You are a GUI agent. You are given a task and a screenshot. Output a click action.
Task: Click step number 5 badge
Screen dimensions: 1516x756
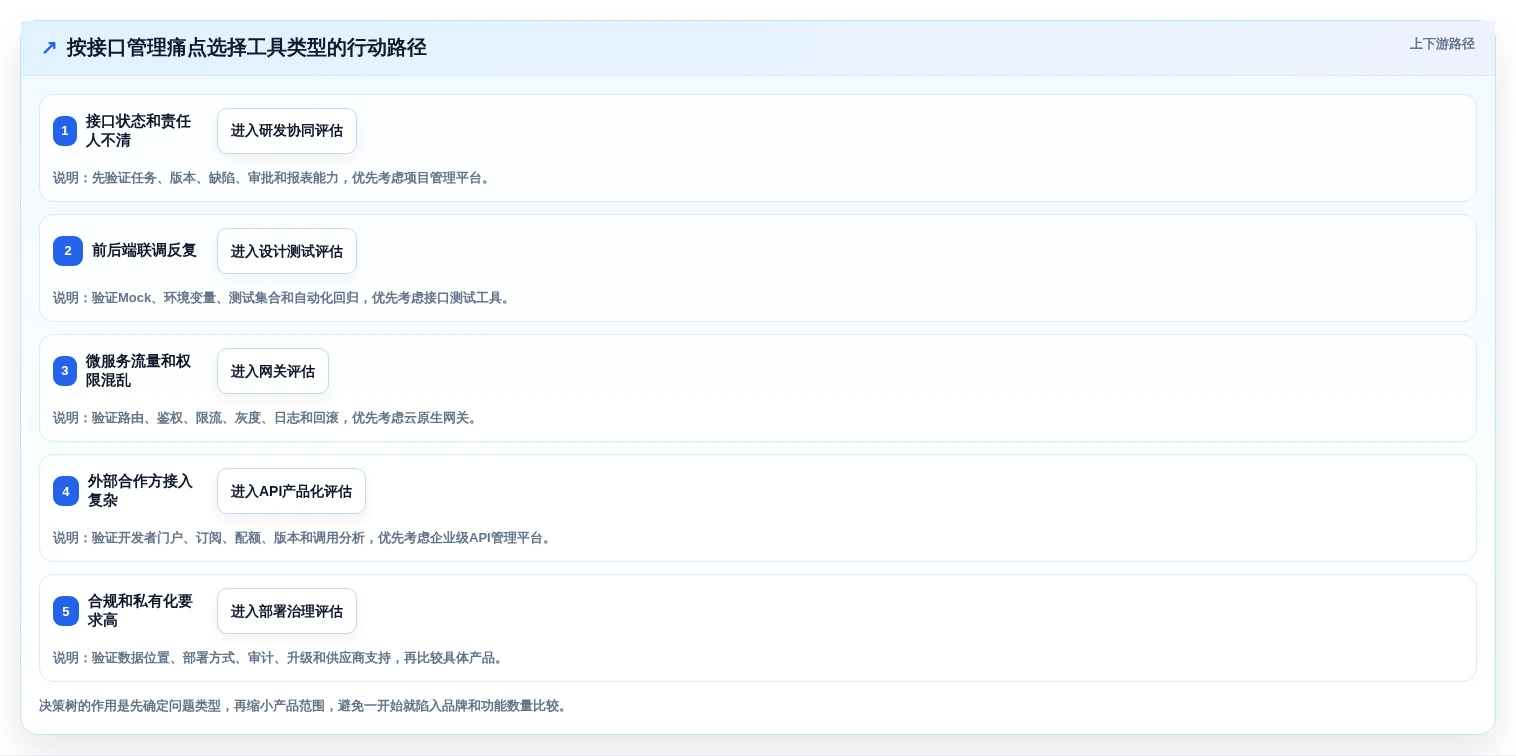tap(66, 611)
